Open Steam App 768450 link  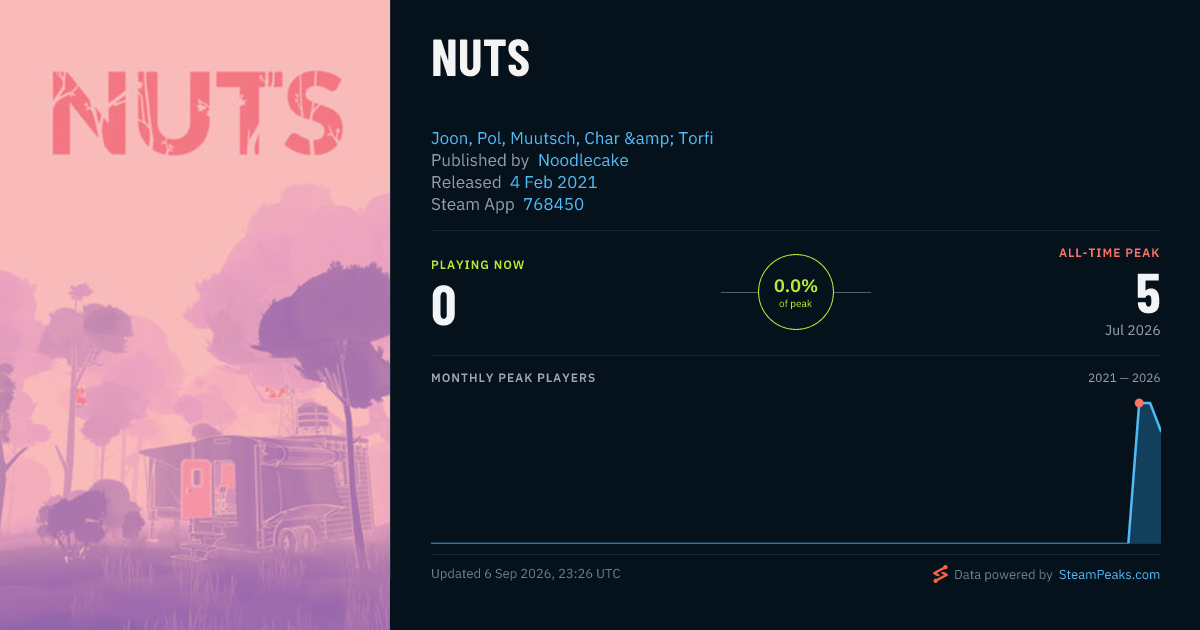553,204
